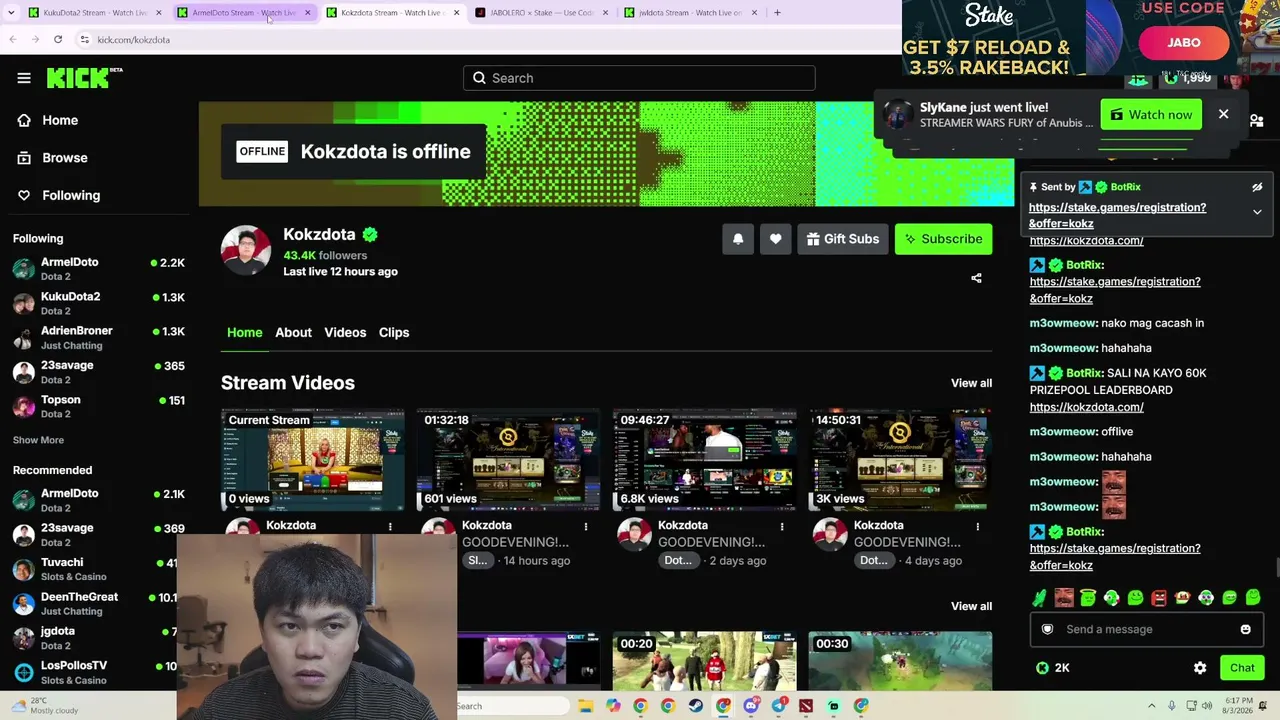Switch to the Home channel tab

244,332
